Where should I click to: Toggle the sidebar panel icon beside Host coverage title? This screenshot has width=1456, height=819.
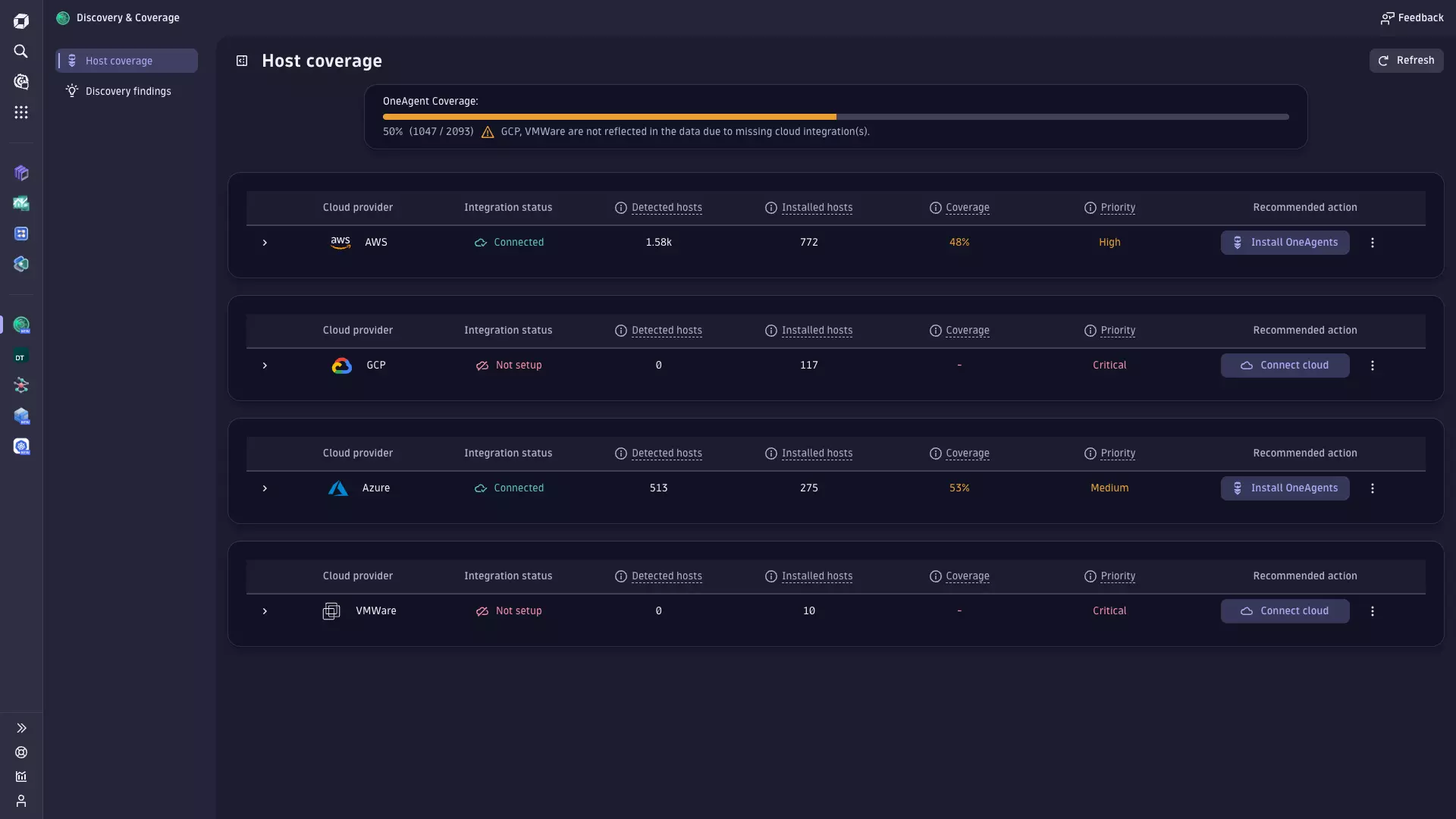(x=242, y=61)
